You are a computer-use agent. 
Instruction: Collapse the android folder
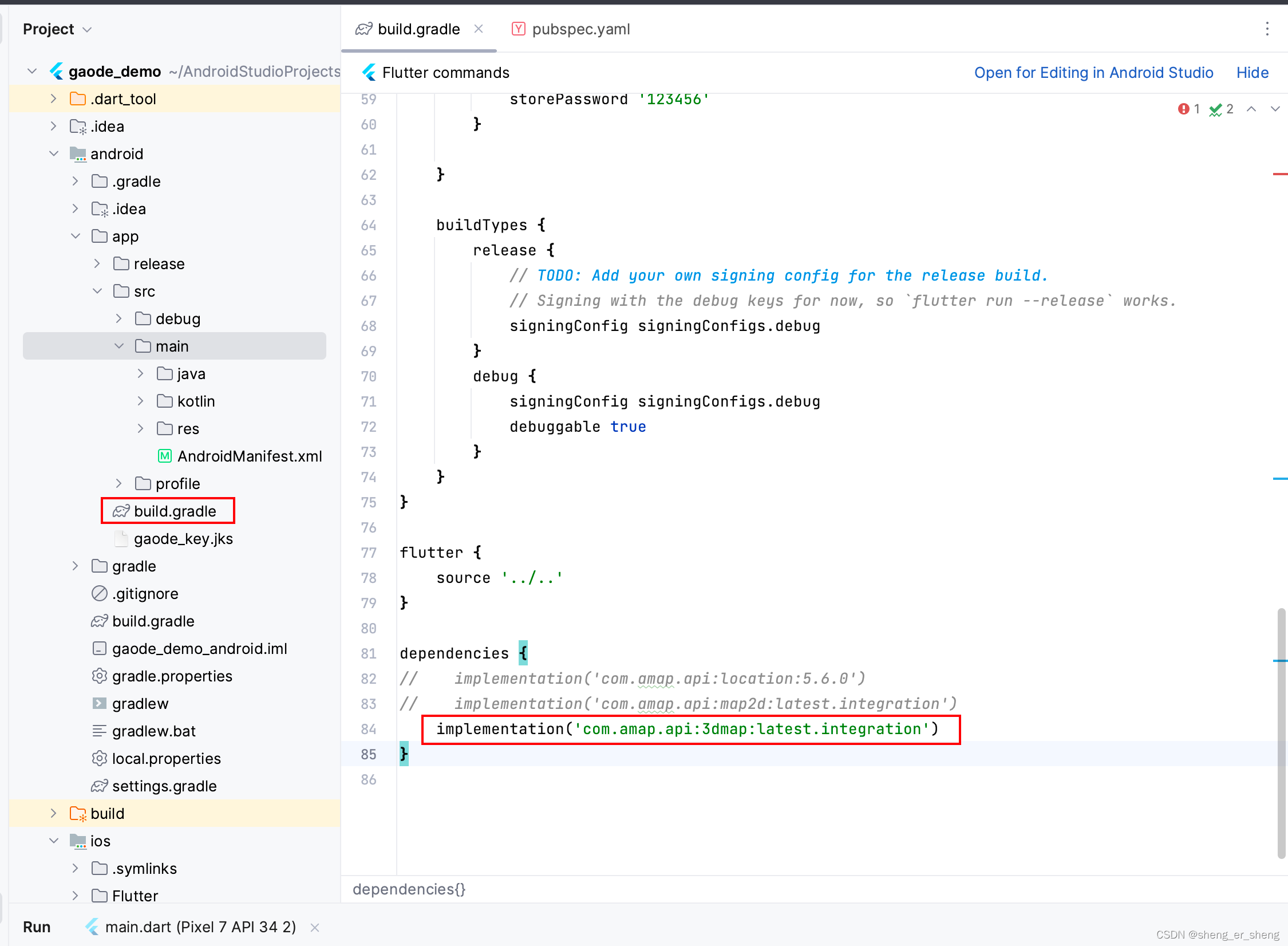[x=54, y=154]
